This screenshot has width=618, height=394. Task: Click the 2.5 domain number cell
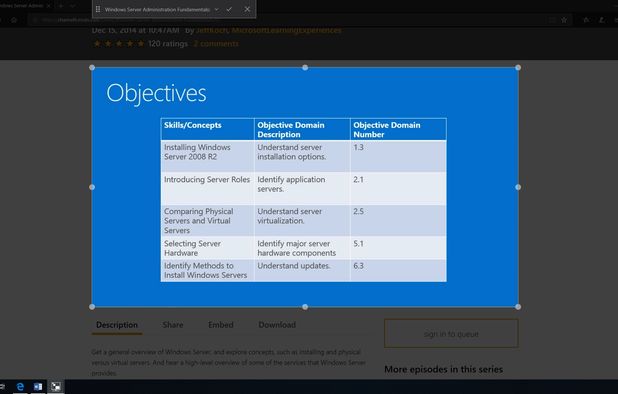coord(398,221)
